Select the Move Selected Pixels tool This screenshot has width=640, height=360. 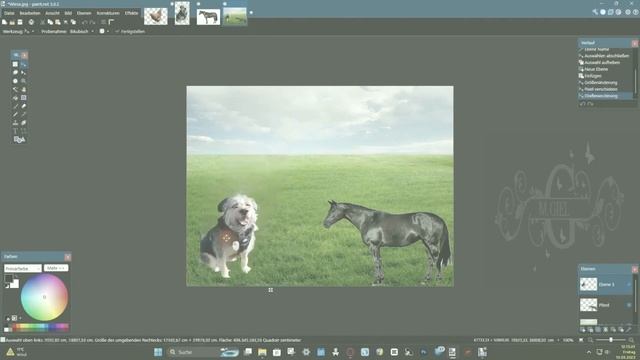click(24, 64)
